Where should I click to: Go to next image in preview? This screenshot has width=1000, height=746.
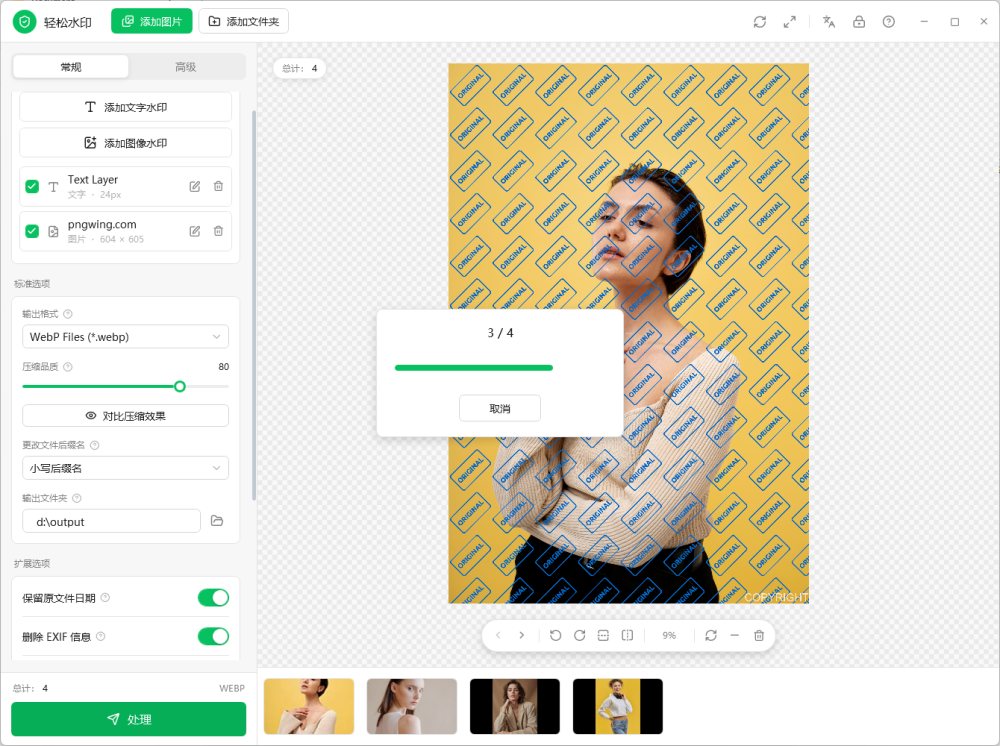coord(522,635)
